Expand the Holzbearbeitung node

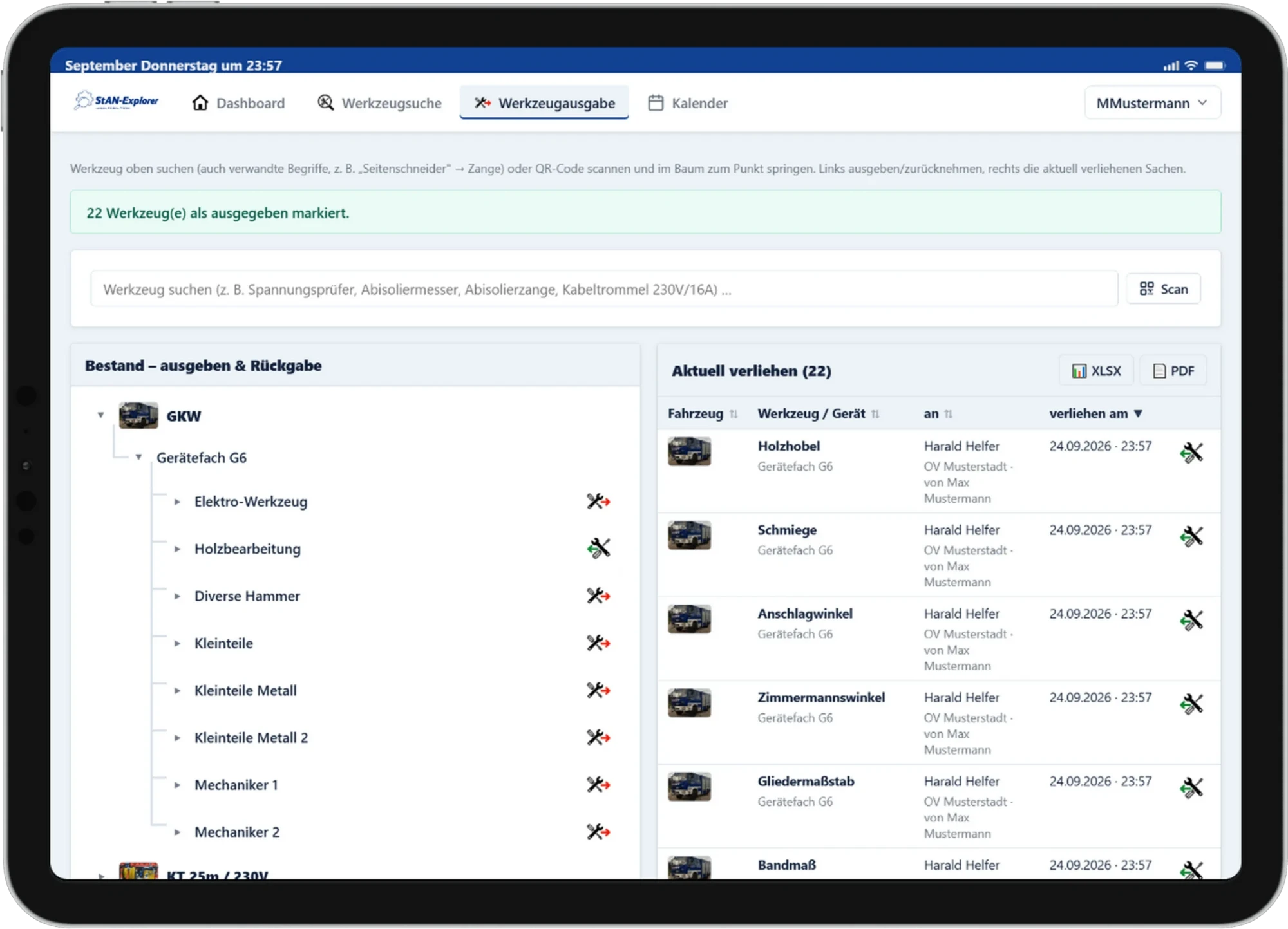(177, 549)
